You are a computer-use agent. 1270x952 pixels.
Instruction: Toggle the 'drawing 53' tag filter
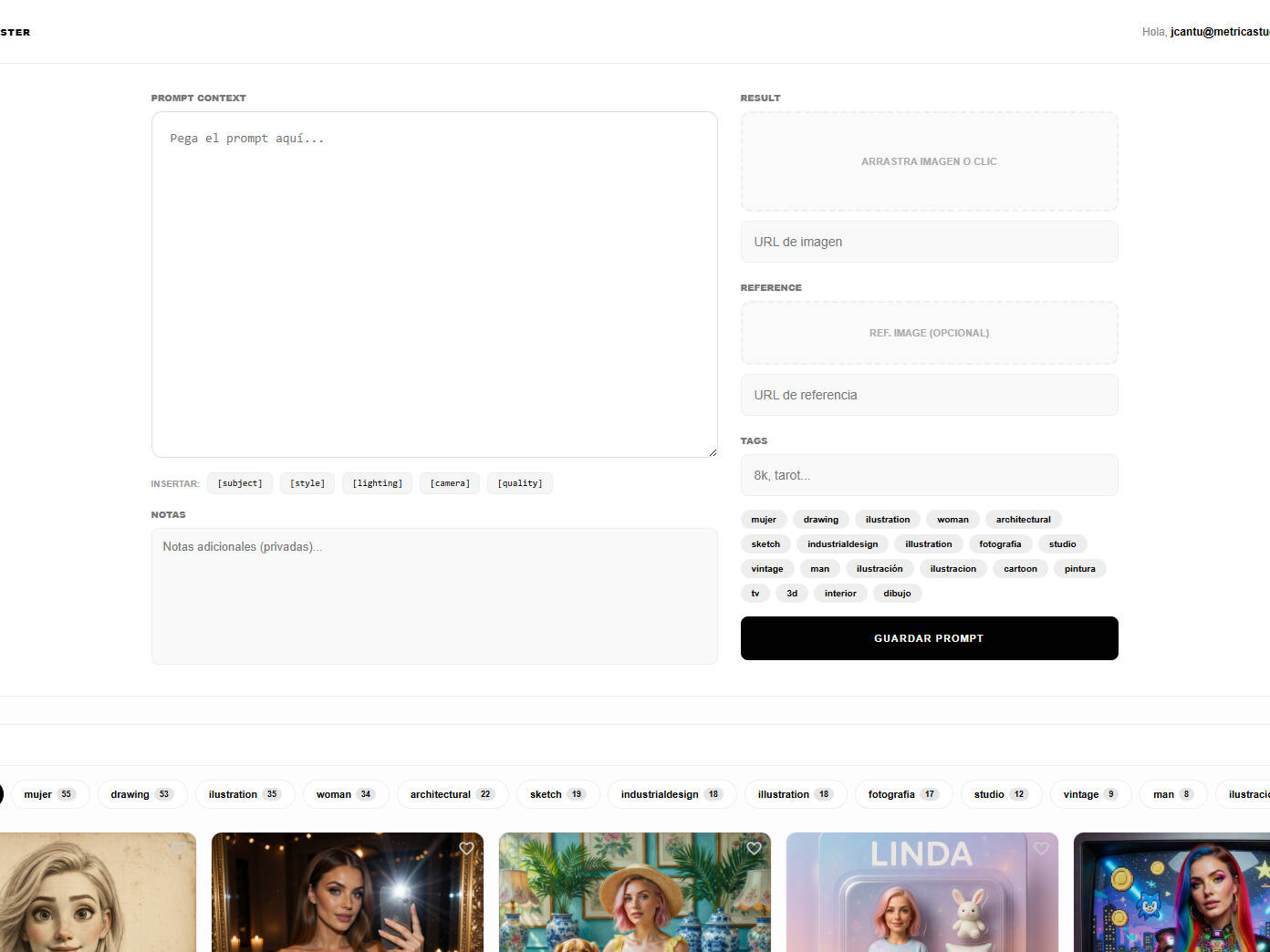(x=141, y=794)
